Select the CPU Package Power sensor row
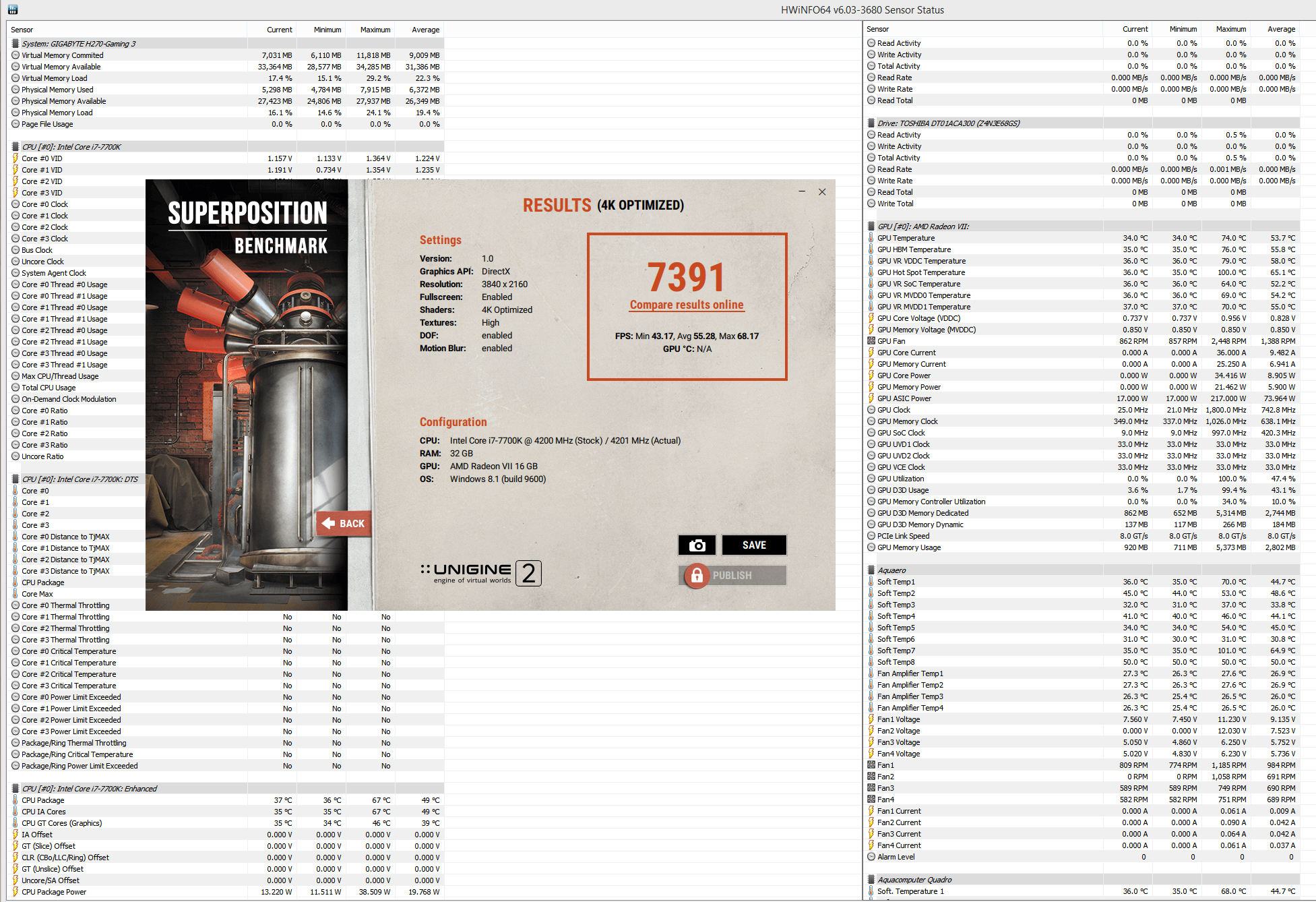Viewport: 1316px width, 902px height. click(x=54, y=892)
